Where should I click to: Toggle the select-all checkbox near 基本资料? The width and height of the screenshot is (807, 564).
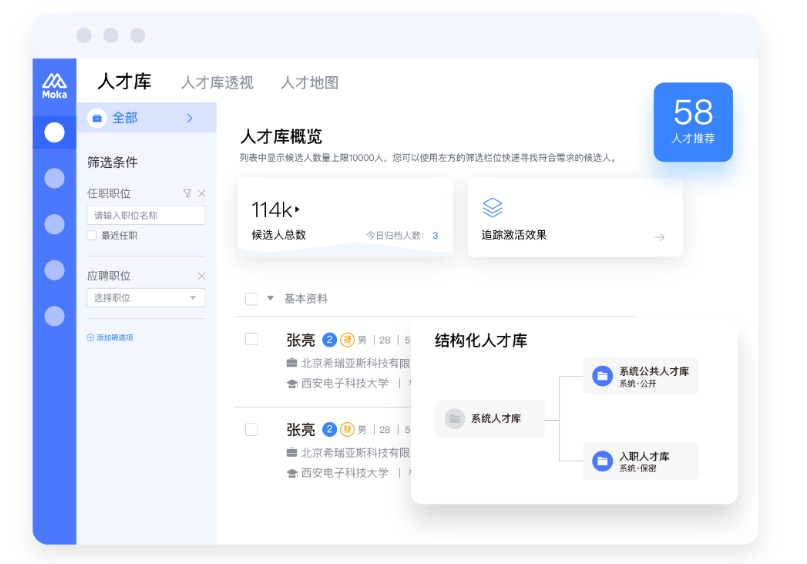(x=251, y=299)
